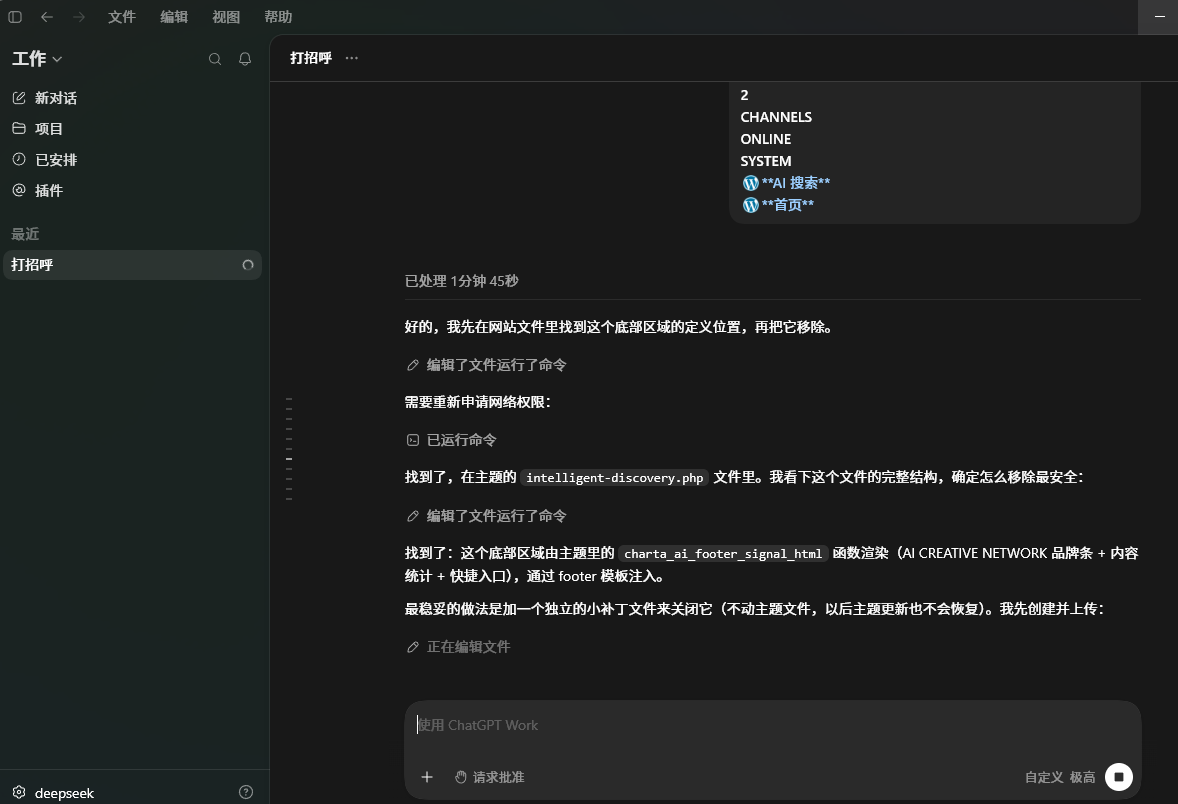The height and width of the screenshot is (804, 1178).
Task: Open the 文件 menu
Action: 122,17
